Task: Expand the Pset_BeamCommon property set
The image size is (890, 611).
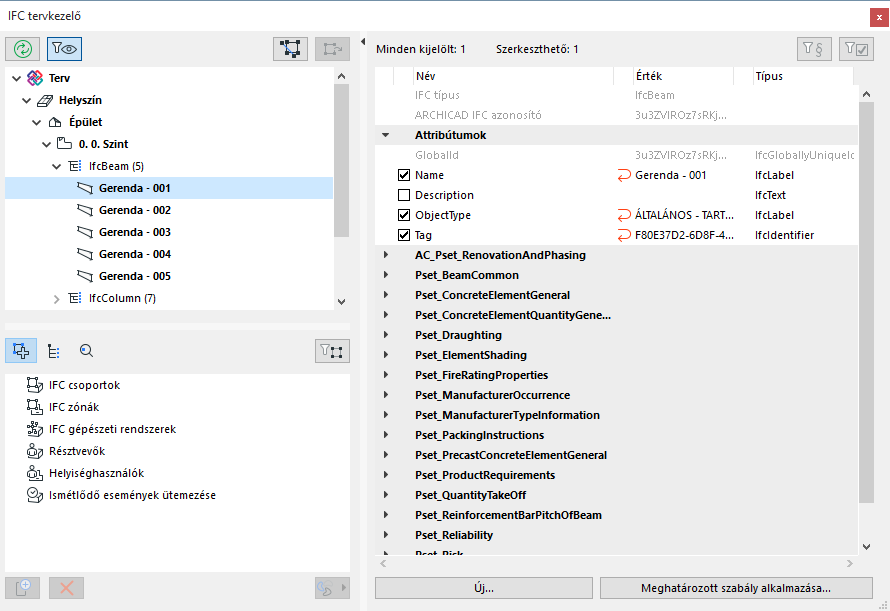Action: click(385, 275)
